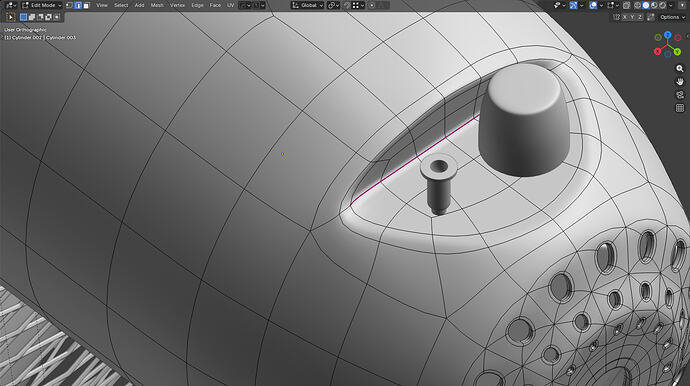Screen dimensions: 690x386
Task: Enable Y axis mesh symmetry
Action: 632,17
